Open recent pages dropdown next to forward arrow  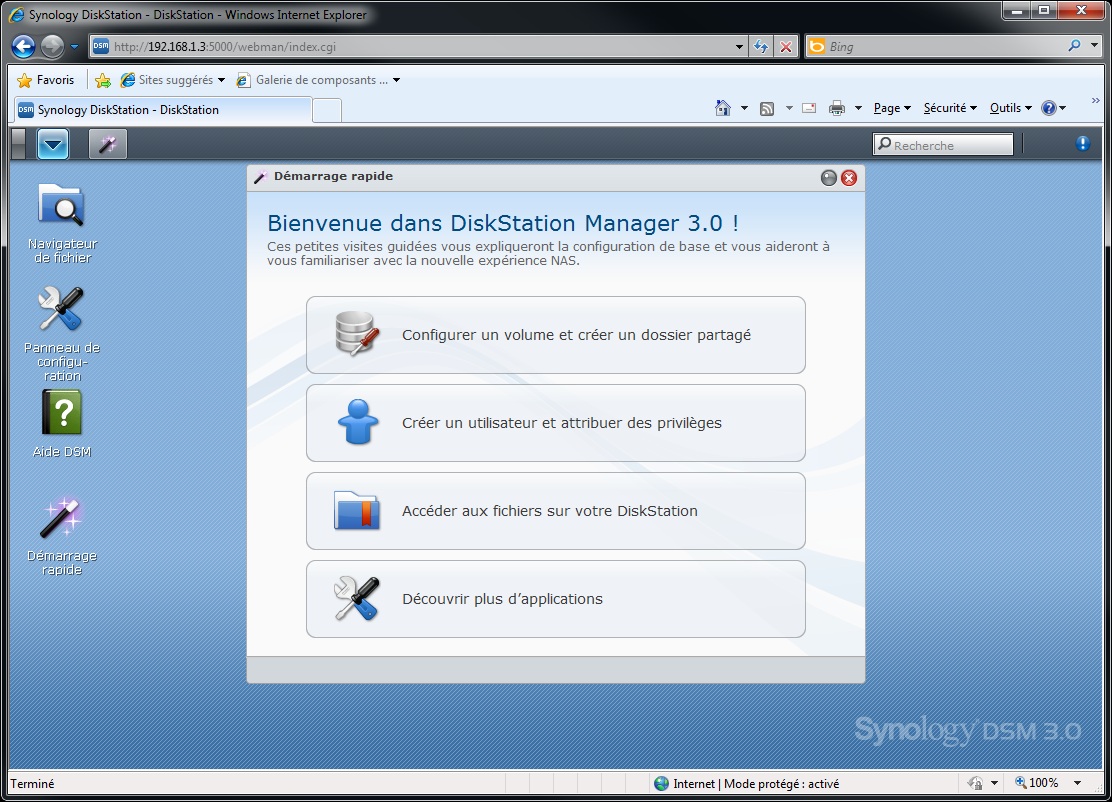tap(74, 47)
